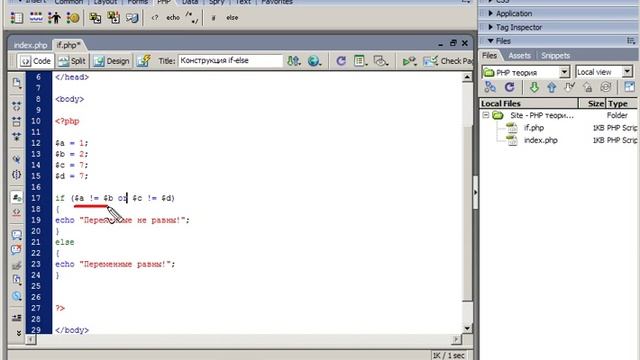
Task: Click the Local Files column header
Action: (x=529, y=103)
